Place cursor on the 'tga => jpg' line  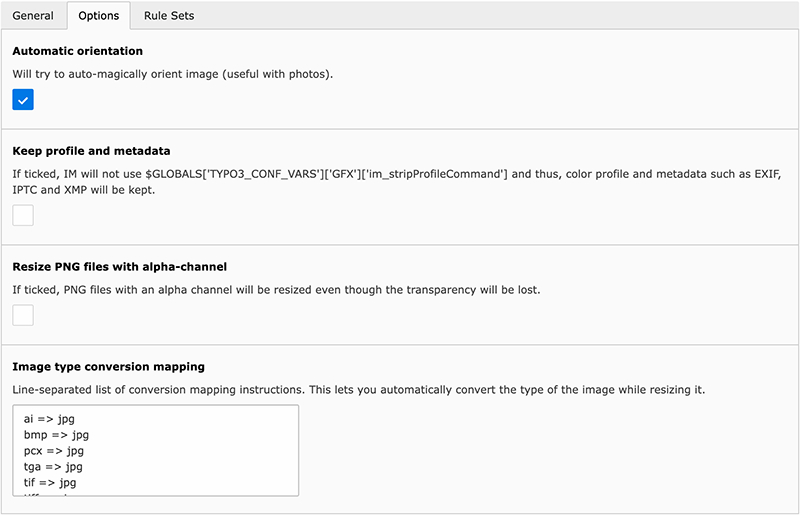coord(53,467)
